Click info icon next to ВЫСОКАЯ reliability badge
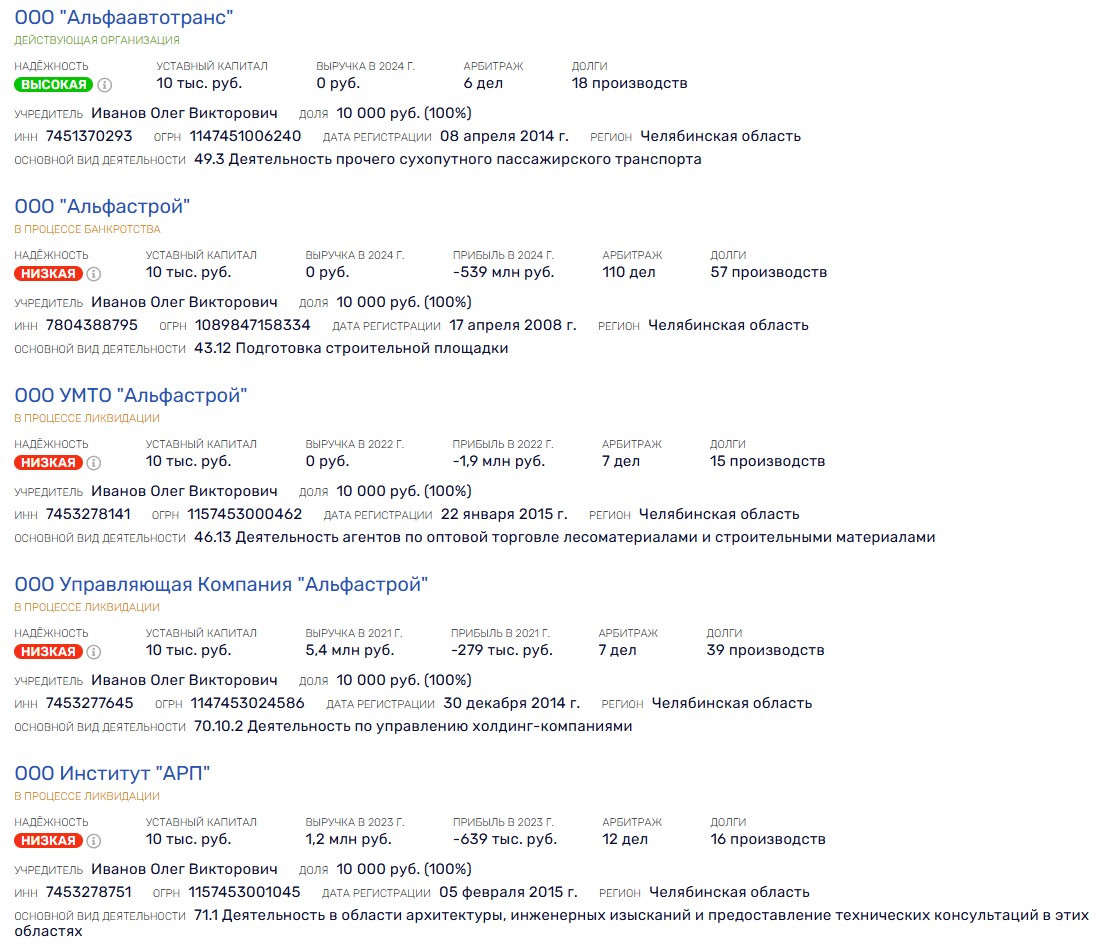Image resolution: width=1111 pixels, height=946 pixels. 105,85
